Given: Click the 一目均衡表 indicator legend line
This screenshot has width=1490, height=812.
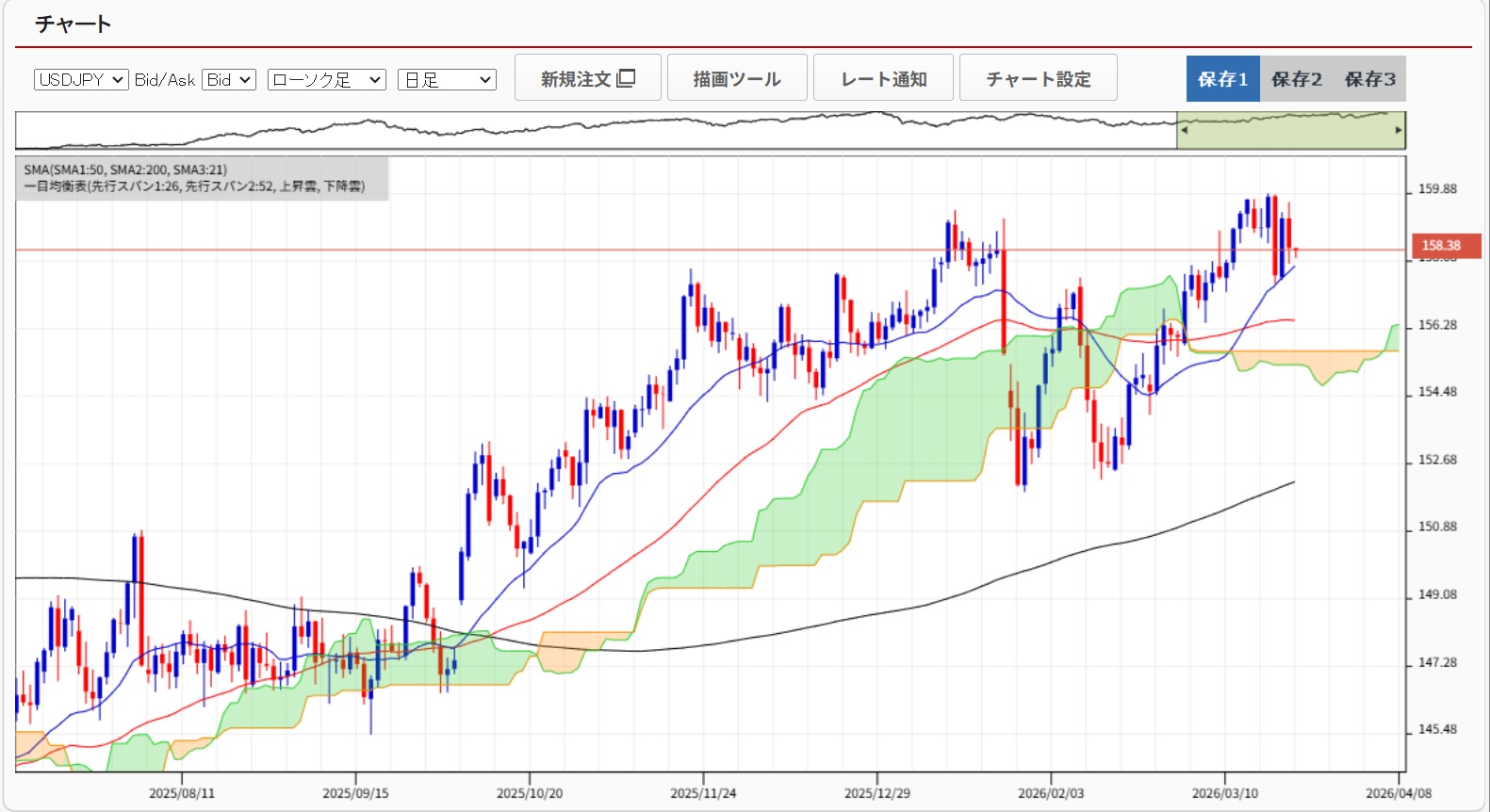Looking at the screenshot, I should [193, 187].
